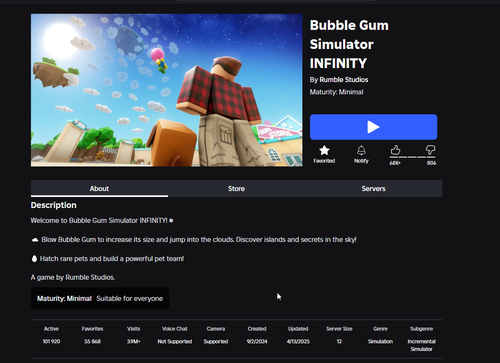Click the 806 dislike count
Viewport: 500px width, 363px height.
click(x=431, y=163)
